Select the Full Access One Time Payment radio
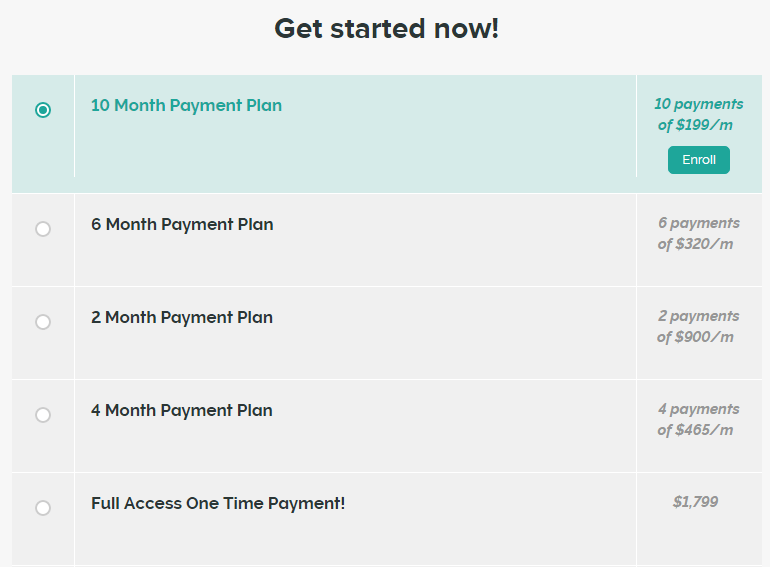This screenshot has height=567, width=770. tap(43, 508)
